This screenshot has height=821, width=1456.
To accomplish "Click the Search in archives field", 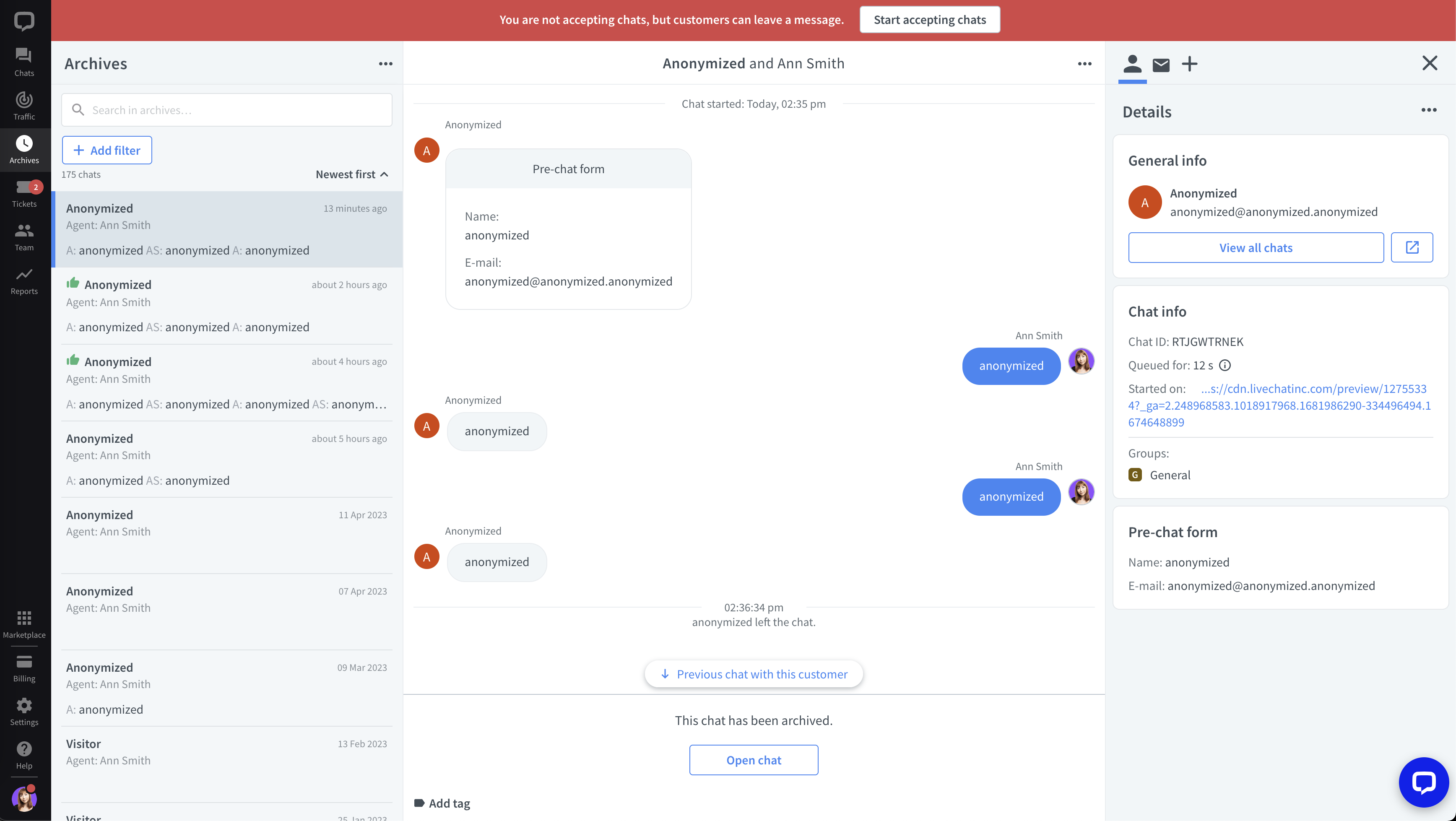I will pyautogui.click(x=226, y=110).
